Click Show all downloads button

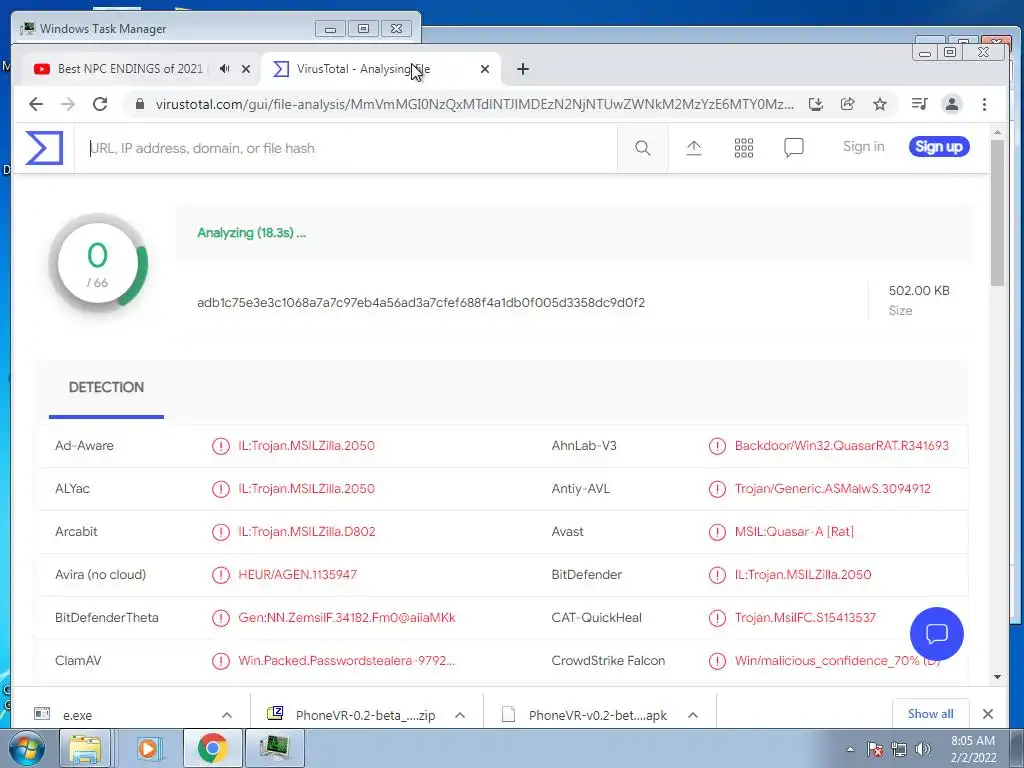point(931,714)
